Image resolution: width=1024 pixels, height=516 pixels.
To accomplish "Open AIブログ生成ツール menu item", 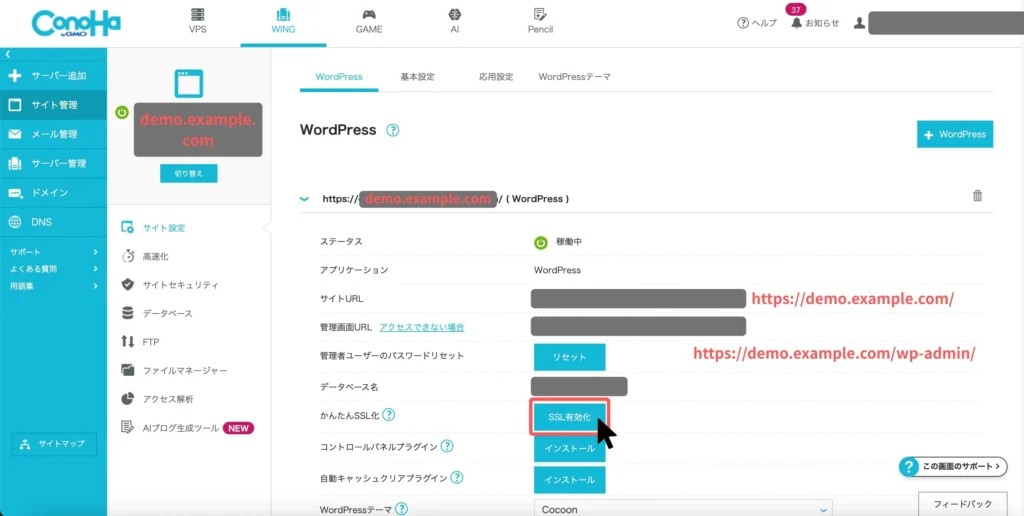I will coord(187,428).
